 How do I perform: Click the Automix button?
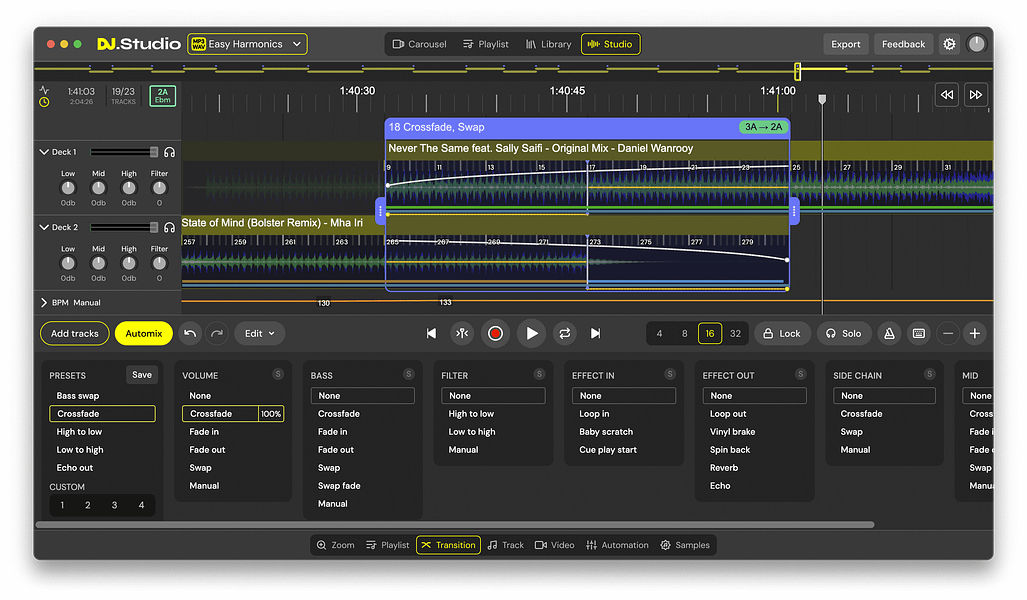click(x=143, y=333)
